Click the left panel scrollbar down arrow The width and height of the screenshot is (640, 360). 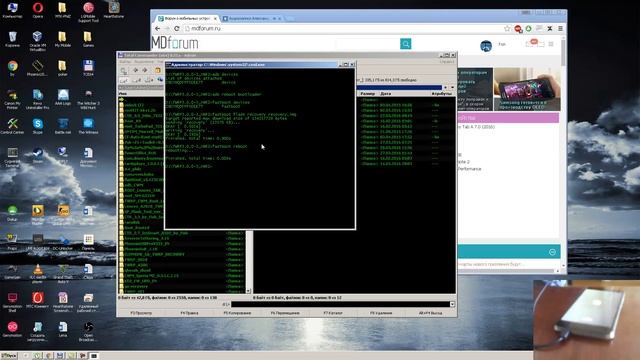point(248,291)
